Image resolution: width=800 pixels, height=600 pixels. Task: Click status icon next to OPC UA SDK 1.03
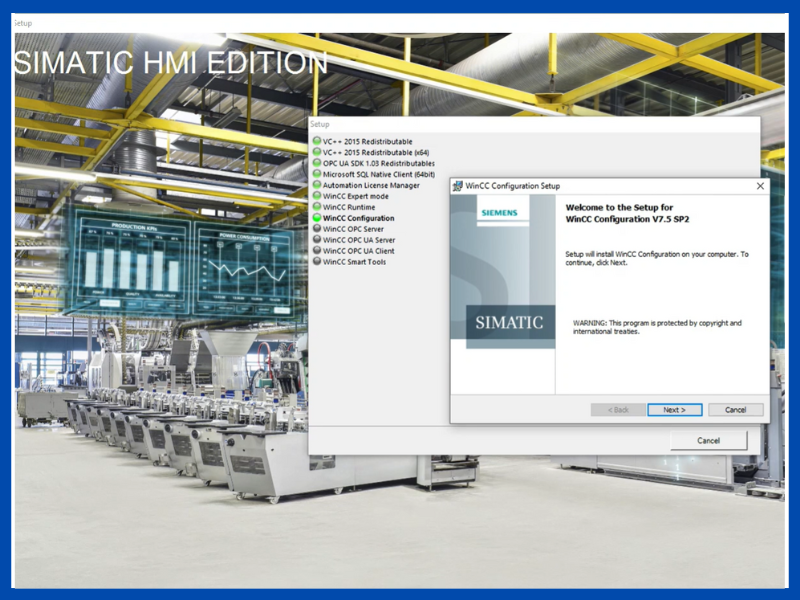[317, 163]
